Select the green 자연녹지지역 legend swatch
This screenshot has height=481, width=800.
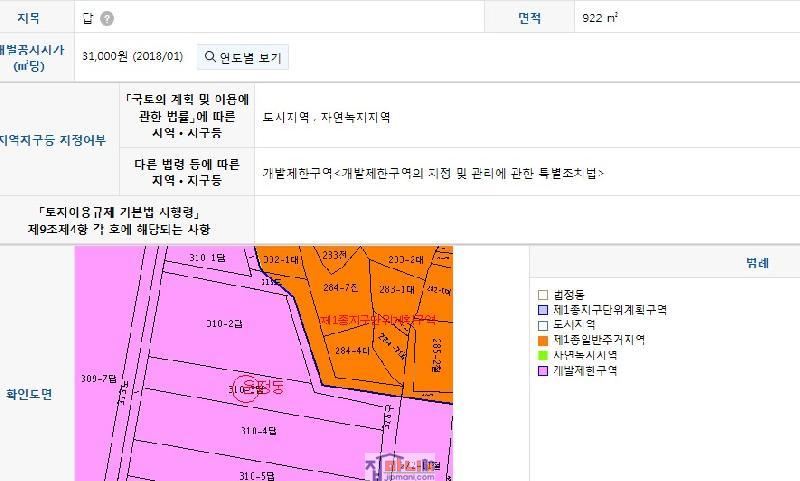click(543, 355)
